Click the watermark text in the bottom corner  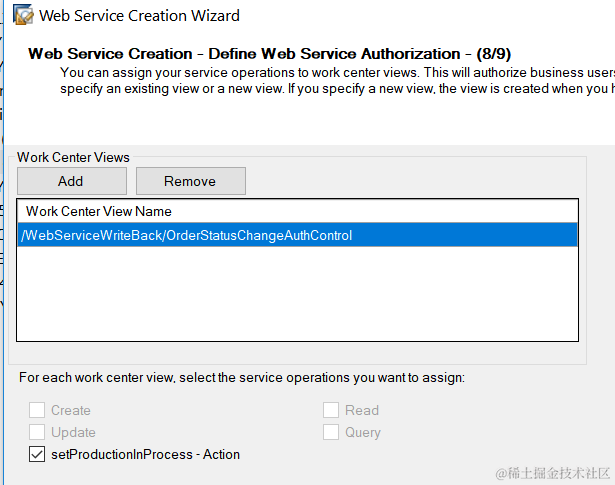[x=553, y=473]
